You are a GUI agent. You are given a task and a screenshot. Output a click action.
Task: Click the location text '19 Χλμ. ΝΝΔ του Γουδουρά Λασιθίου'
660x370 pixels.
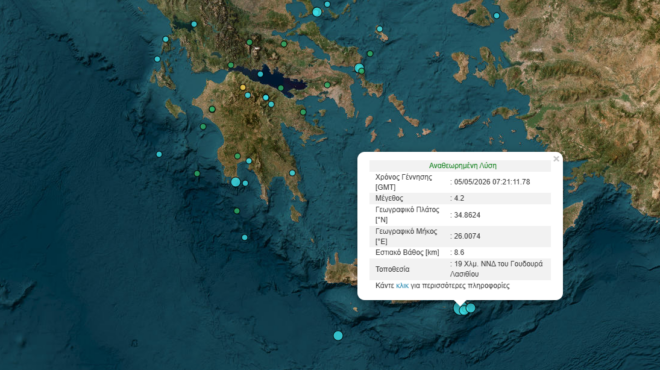click(x=498, y=269)
